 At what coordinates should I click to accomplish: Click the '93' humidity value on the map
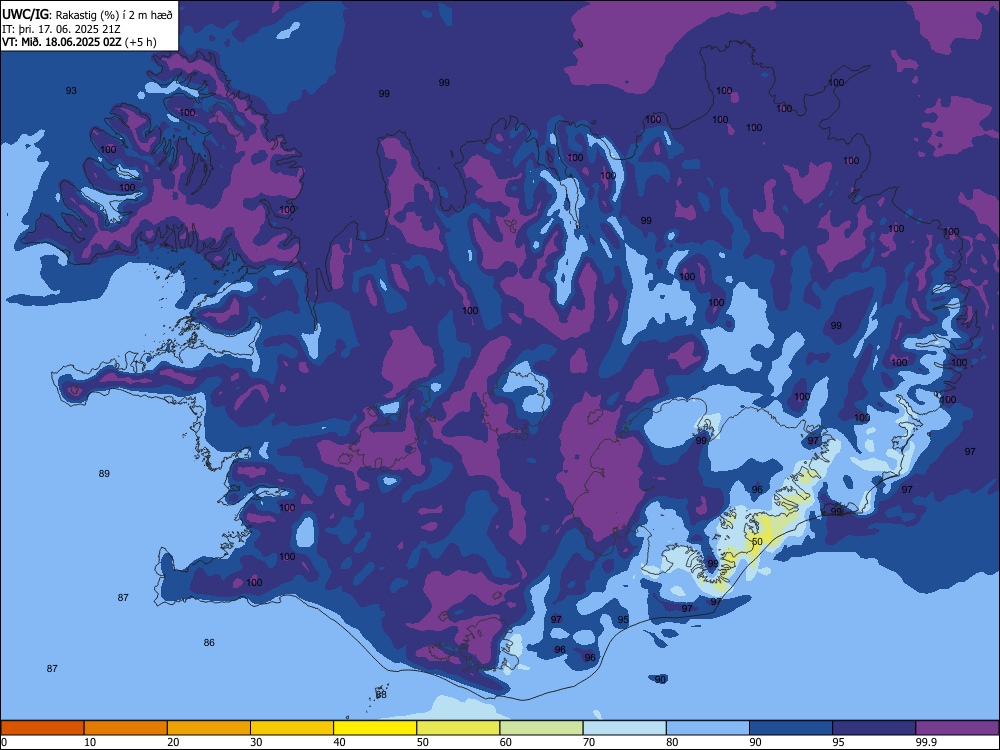point(71,91)
